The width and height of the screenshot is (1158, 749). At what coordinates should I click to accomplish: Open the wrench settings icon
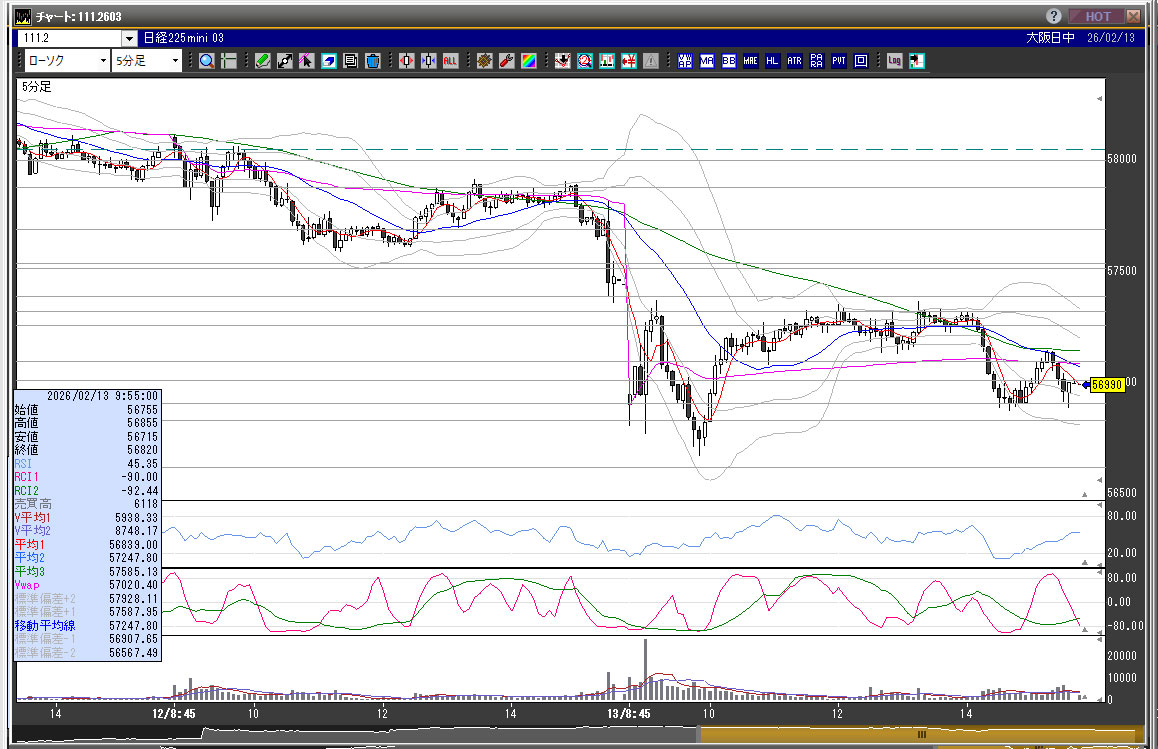[507, 61]
